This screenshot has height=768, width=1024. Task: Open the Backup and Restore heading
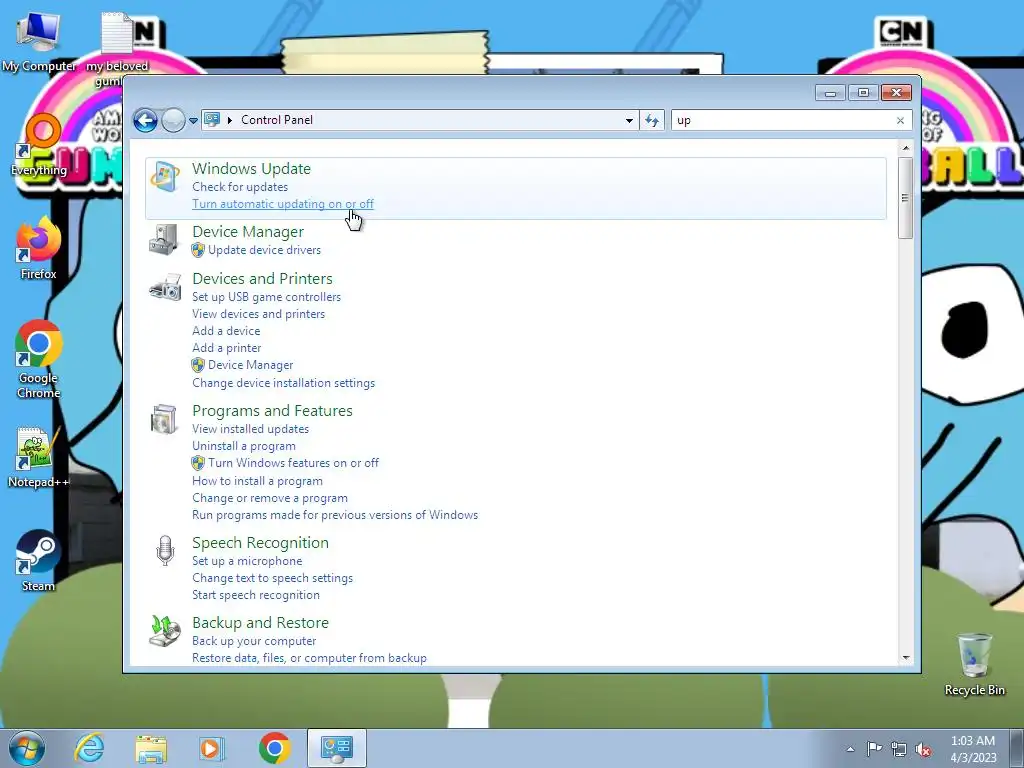[x=261, y=623]
